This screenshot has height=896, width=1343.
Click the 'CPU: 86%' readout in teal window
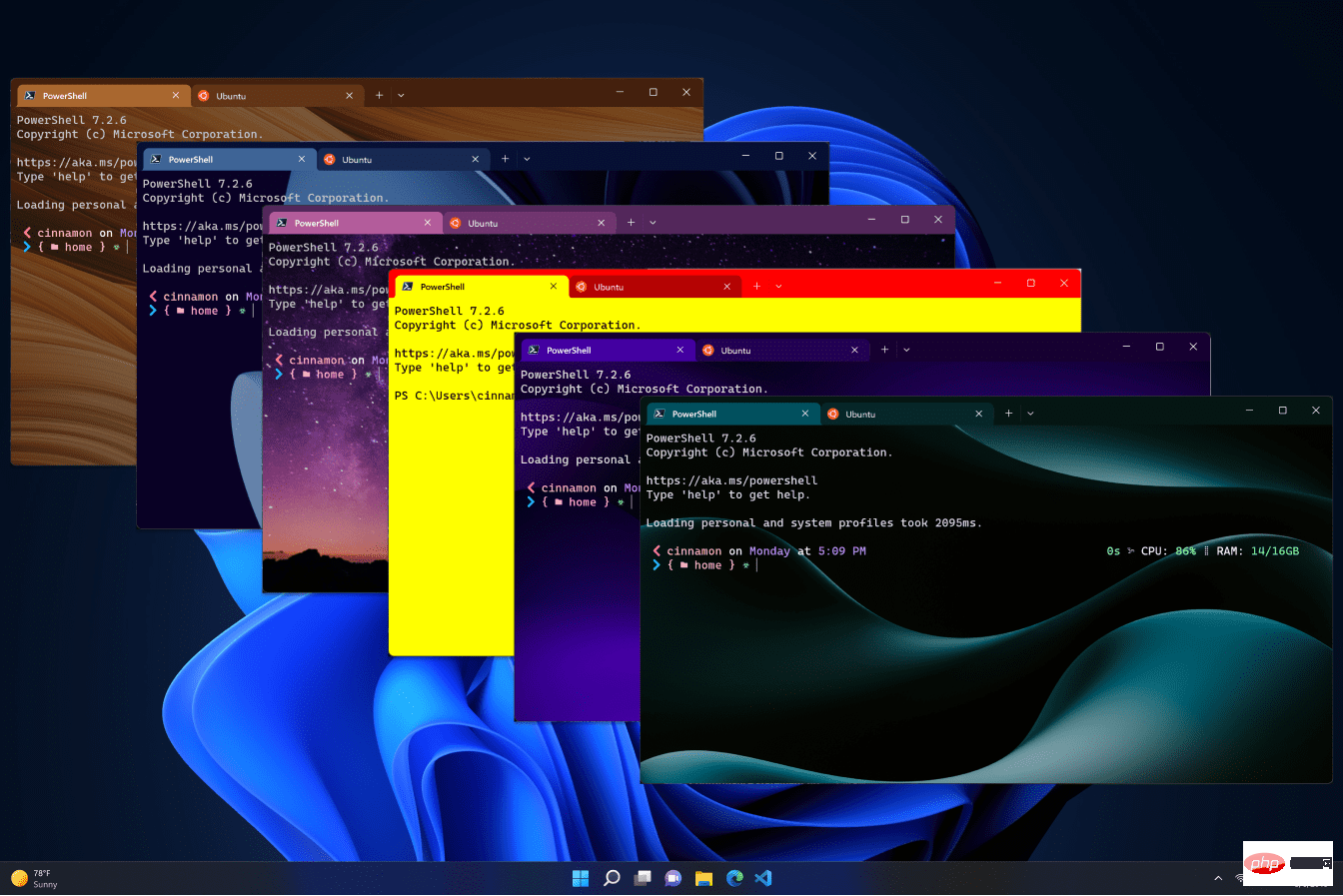1168,551
